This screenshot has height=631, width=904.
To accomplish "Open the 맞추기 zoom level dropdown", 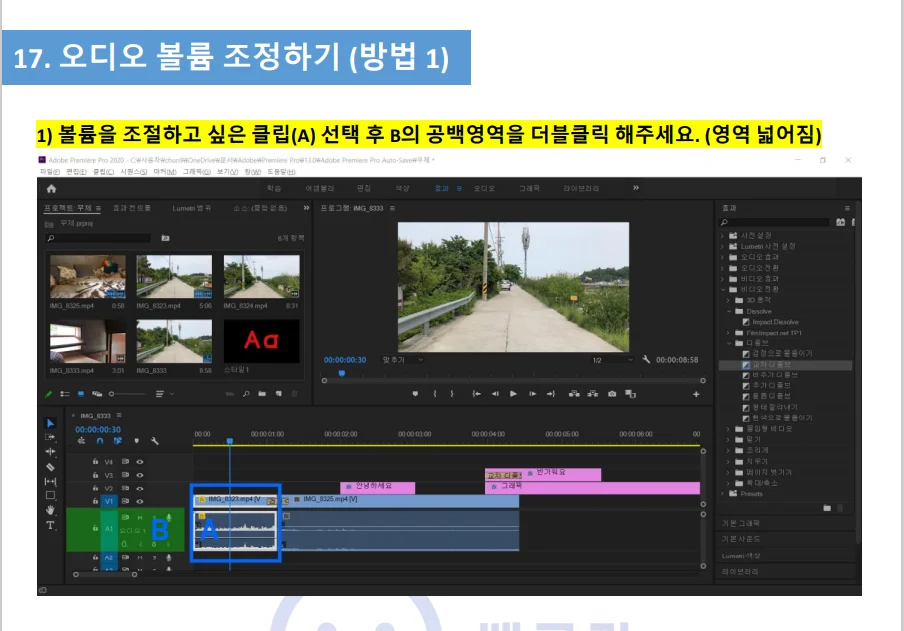I will point(404,358).
